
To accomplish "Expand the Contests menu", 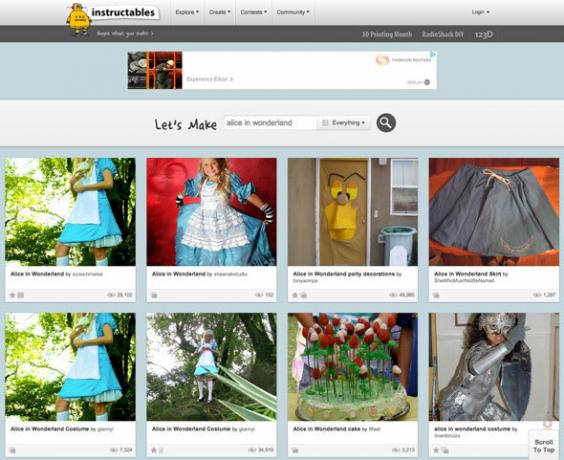I will point(254,12).
